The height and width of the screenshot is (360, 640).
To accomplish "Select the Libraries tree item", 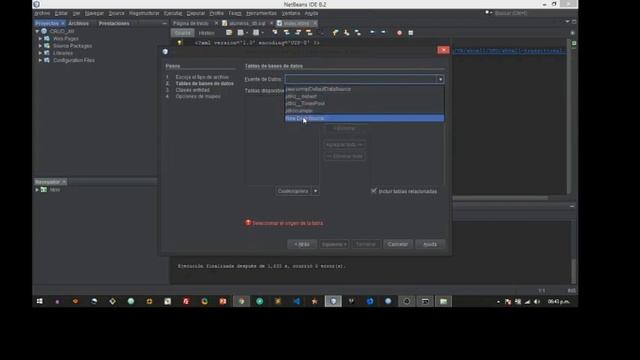I will [63, 53].
